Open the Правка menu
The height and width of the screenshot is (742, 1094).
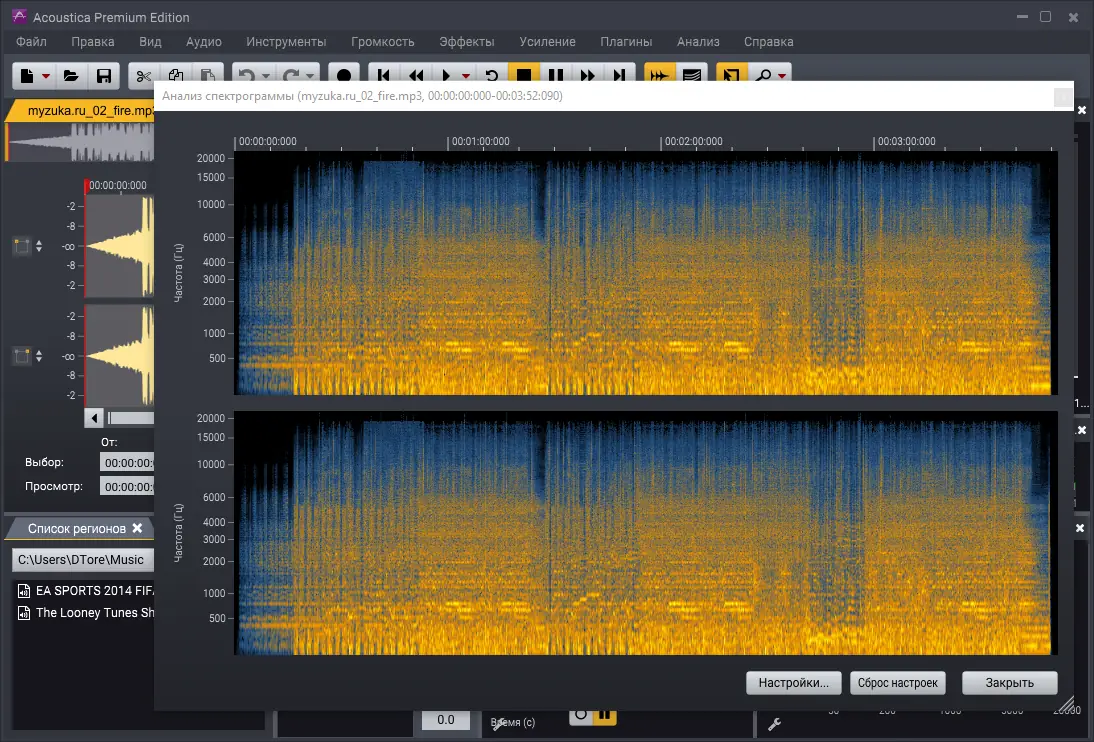[x=93, y=42]
